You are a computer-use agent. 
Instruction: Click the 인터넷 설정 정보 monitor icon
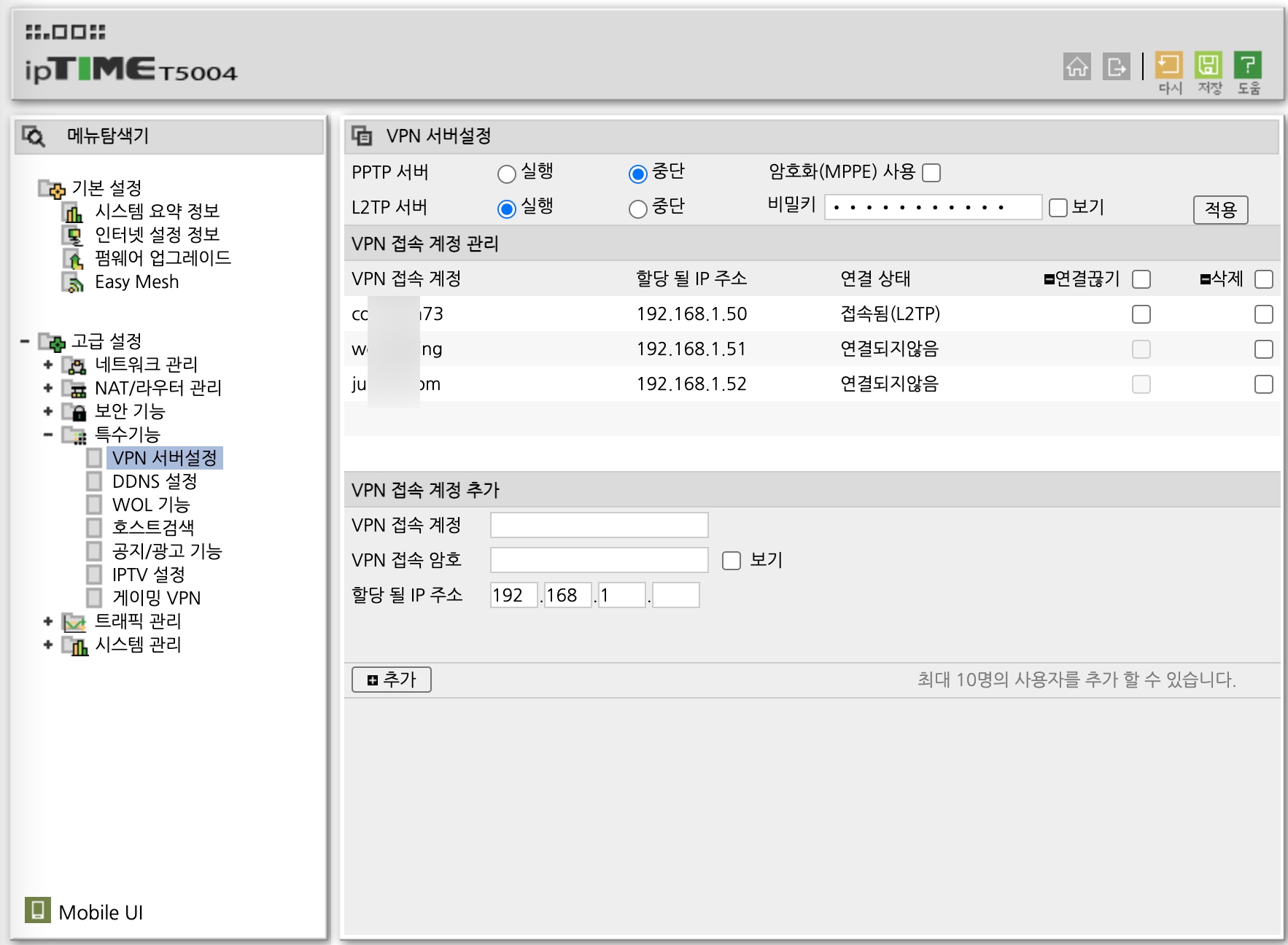pyautogui.click(x=73, y=236)
